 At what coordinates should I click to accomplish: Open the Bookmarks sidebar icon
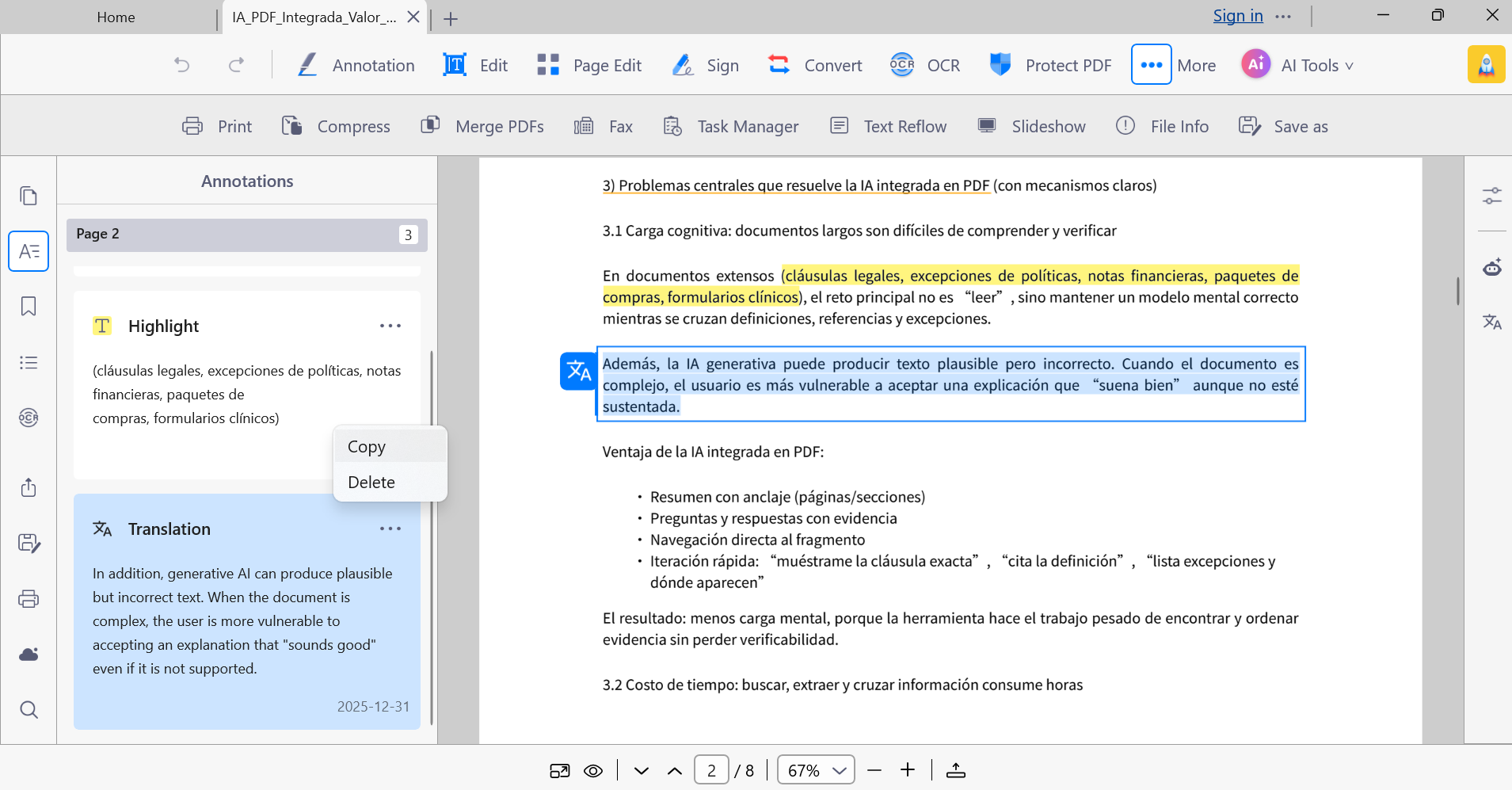coord(29,307)
